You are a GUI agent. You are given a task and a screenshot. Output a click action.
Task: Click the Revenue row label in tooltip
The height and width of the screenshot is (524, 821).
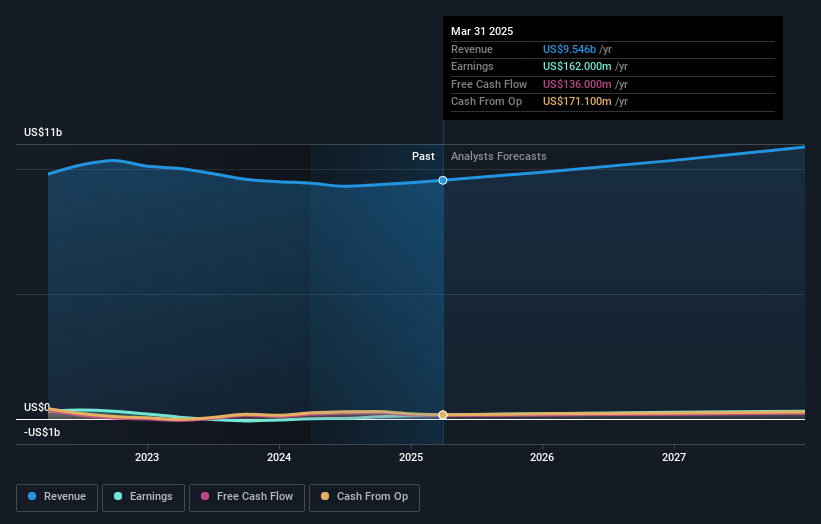pos(472,49)
